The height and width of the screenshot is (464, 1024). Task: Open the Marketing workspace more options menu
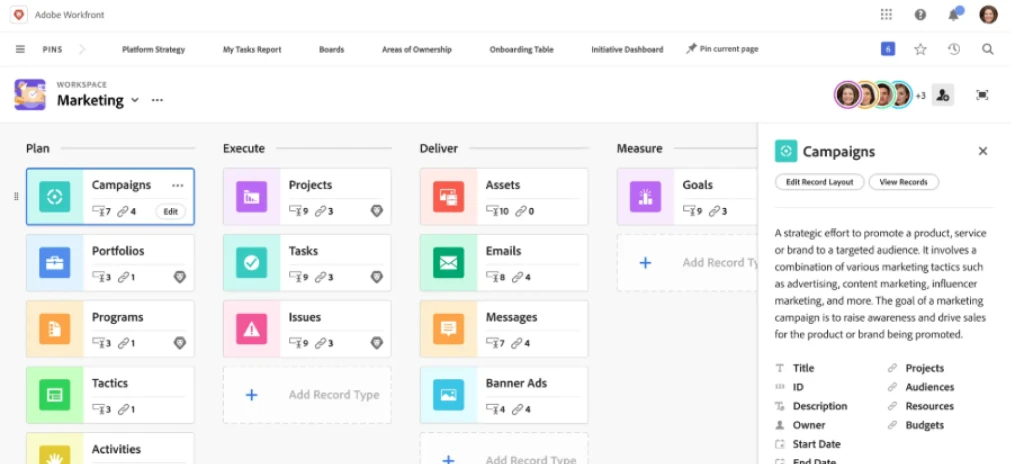click(x=157, y=100)
